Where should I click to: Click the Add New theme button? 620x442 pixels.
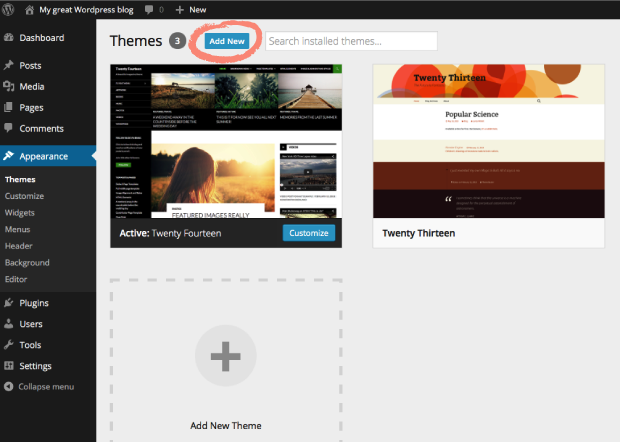point(227,41)
